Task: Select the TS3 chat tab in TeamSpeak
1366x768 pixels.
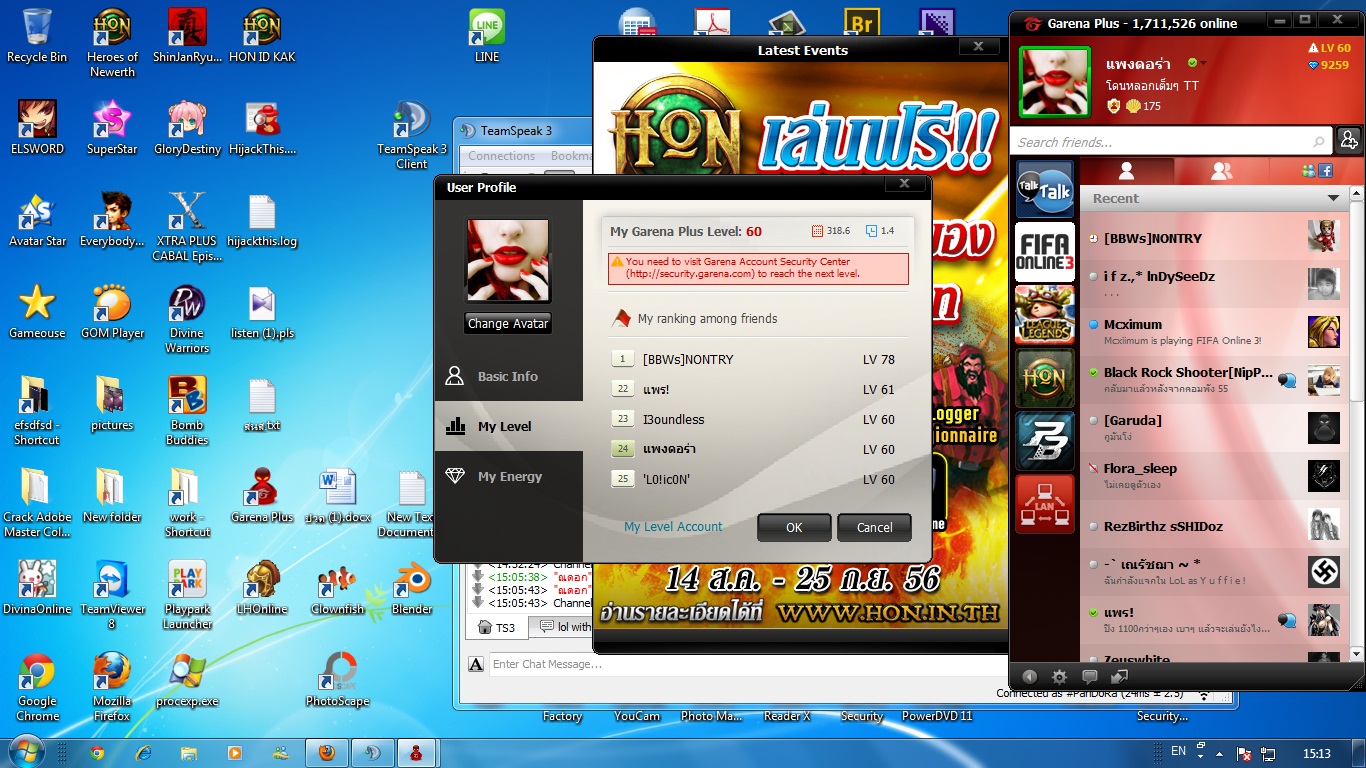Action: pos(497,627)
